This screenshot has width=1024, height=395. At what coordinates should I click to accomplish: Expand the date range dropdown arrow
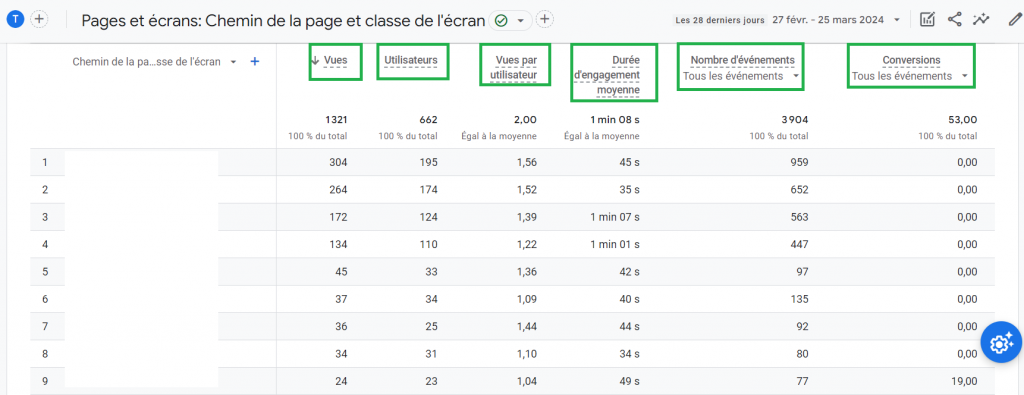point(897,20)
